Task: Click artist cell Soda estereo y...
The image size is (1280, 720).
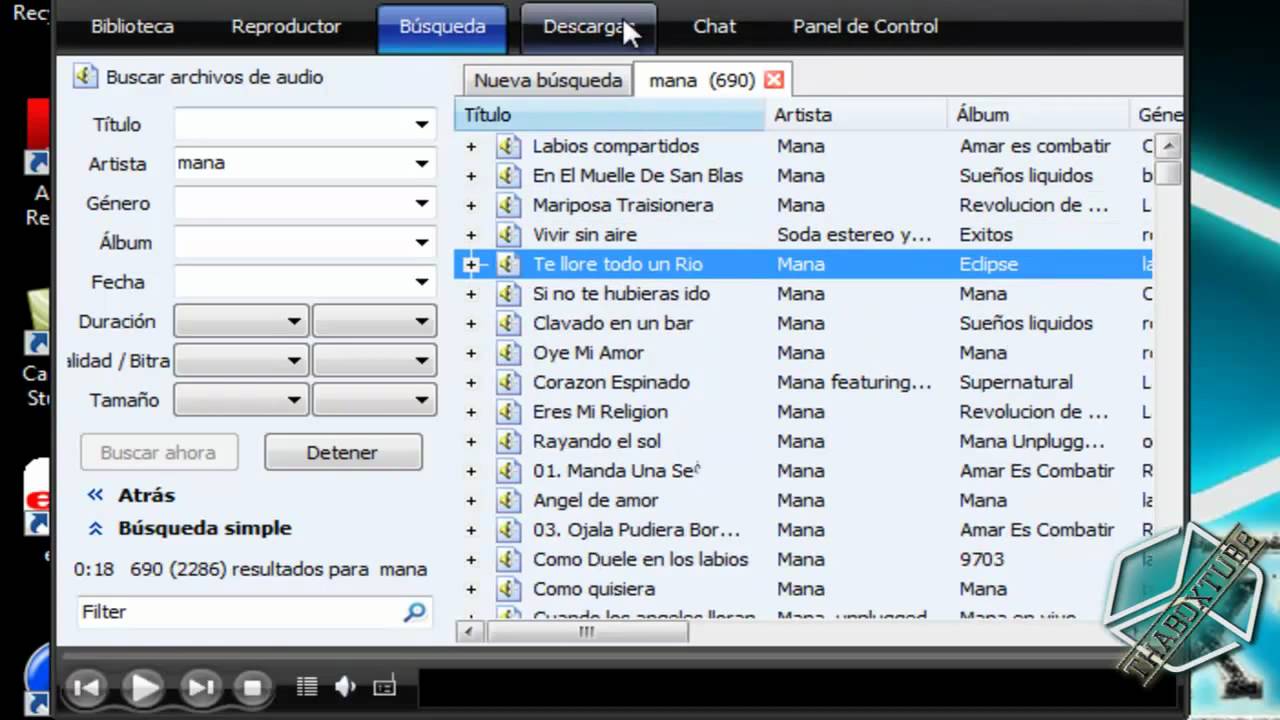Action: pos(854,235)
